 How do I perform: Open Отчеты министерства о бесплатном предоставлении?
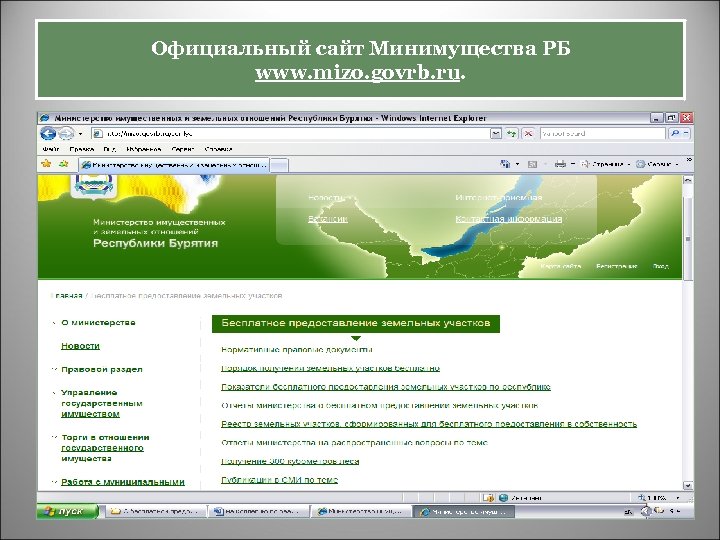tap(380, 406)
